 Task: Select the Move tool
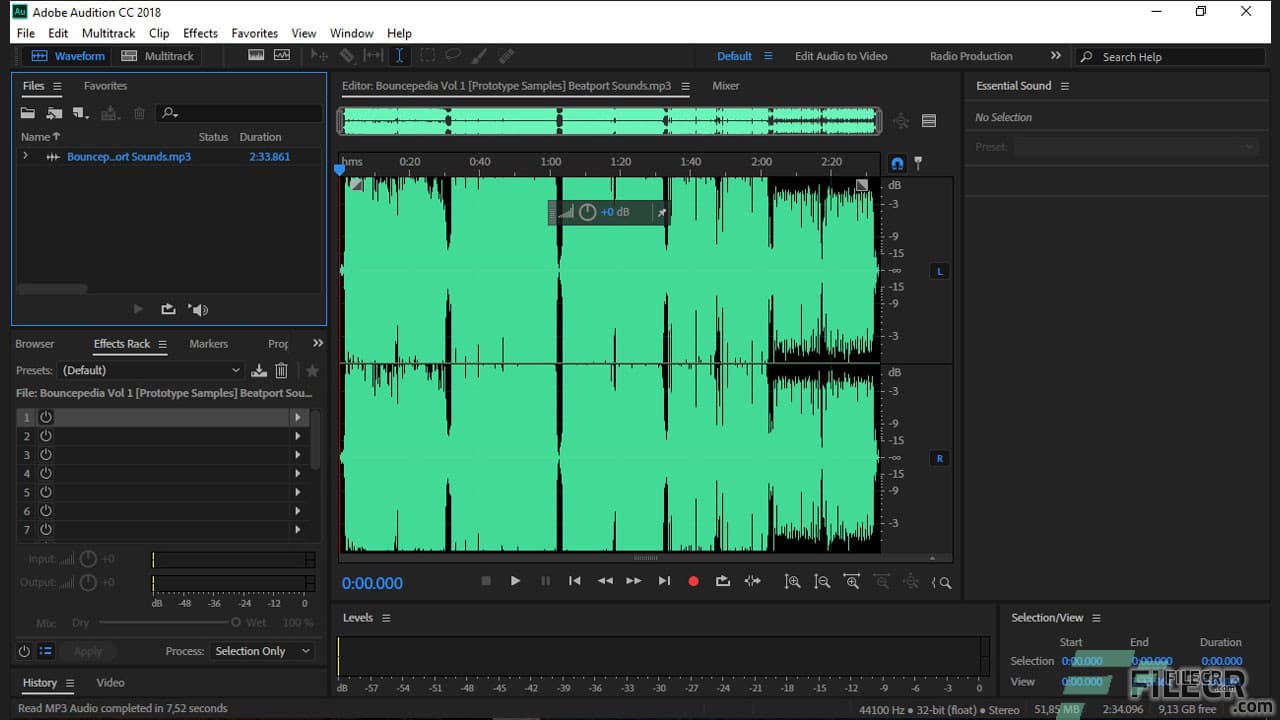coord(318,56)
